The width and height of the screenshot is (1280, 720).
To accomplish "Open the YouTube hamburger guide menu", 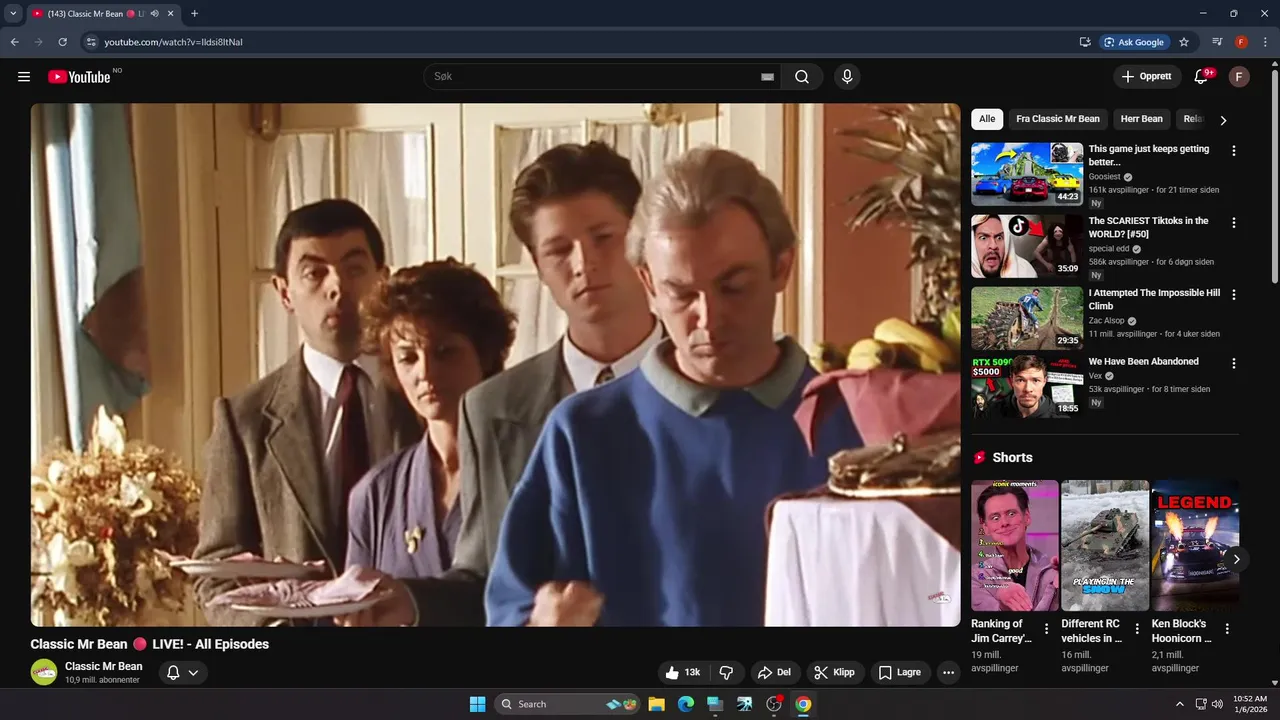I will click(24, 77).
